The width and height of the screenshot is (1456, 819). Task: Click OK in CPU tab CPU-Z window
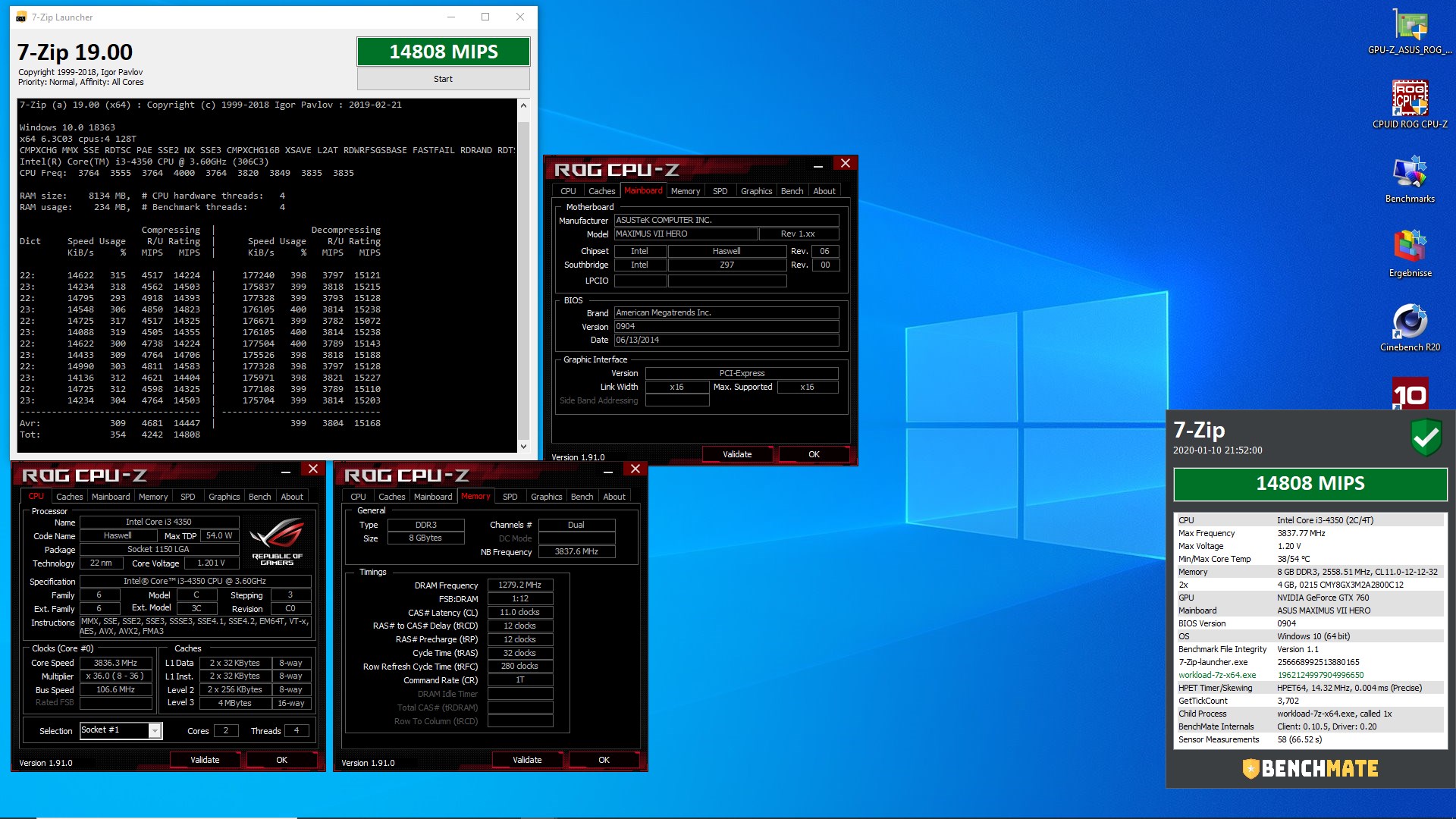click(x=281, y=760)
